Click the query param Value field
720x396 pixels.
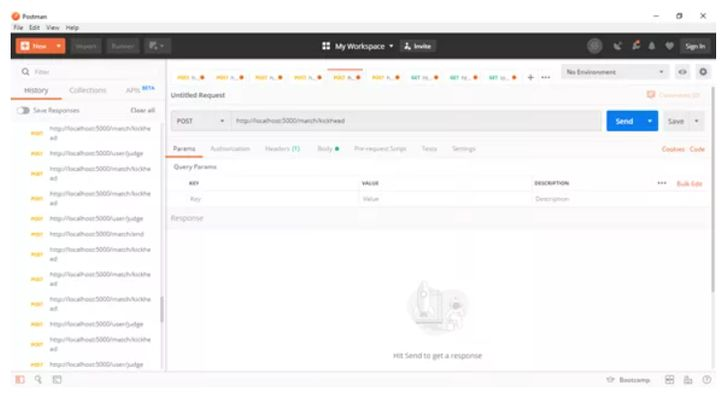tap(444, 199)
